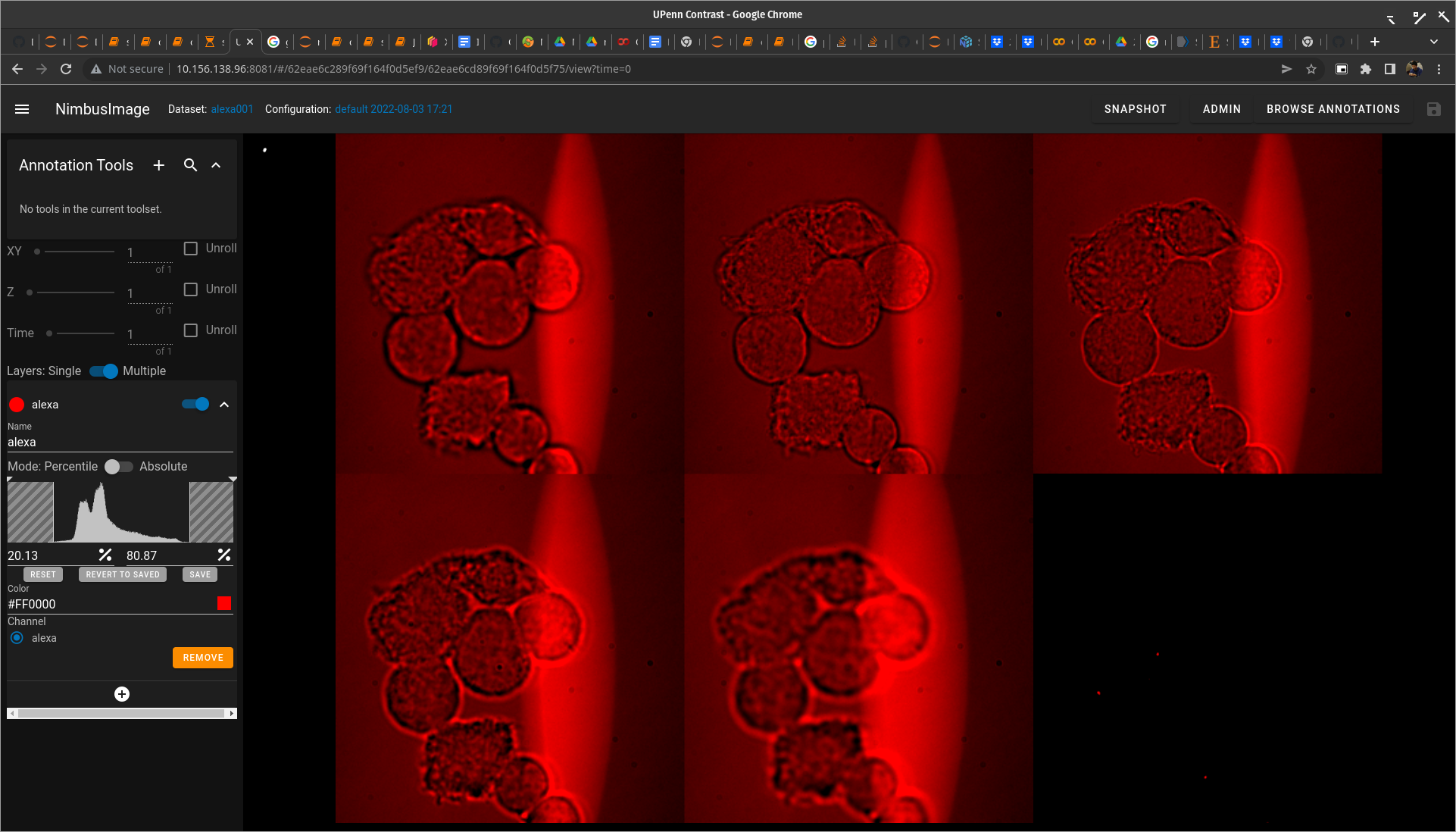The height and width of the screenshot is (832, 1456).
Task: Open BROWSE ANNOTATIONS
Action: click(1333, 108)
